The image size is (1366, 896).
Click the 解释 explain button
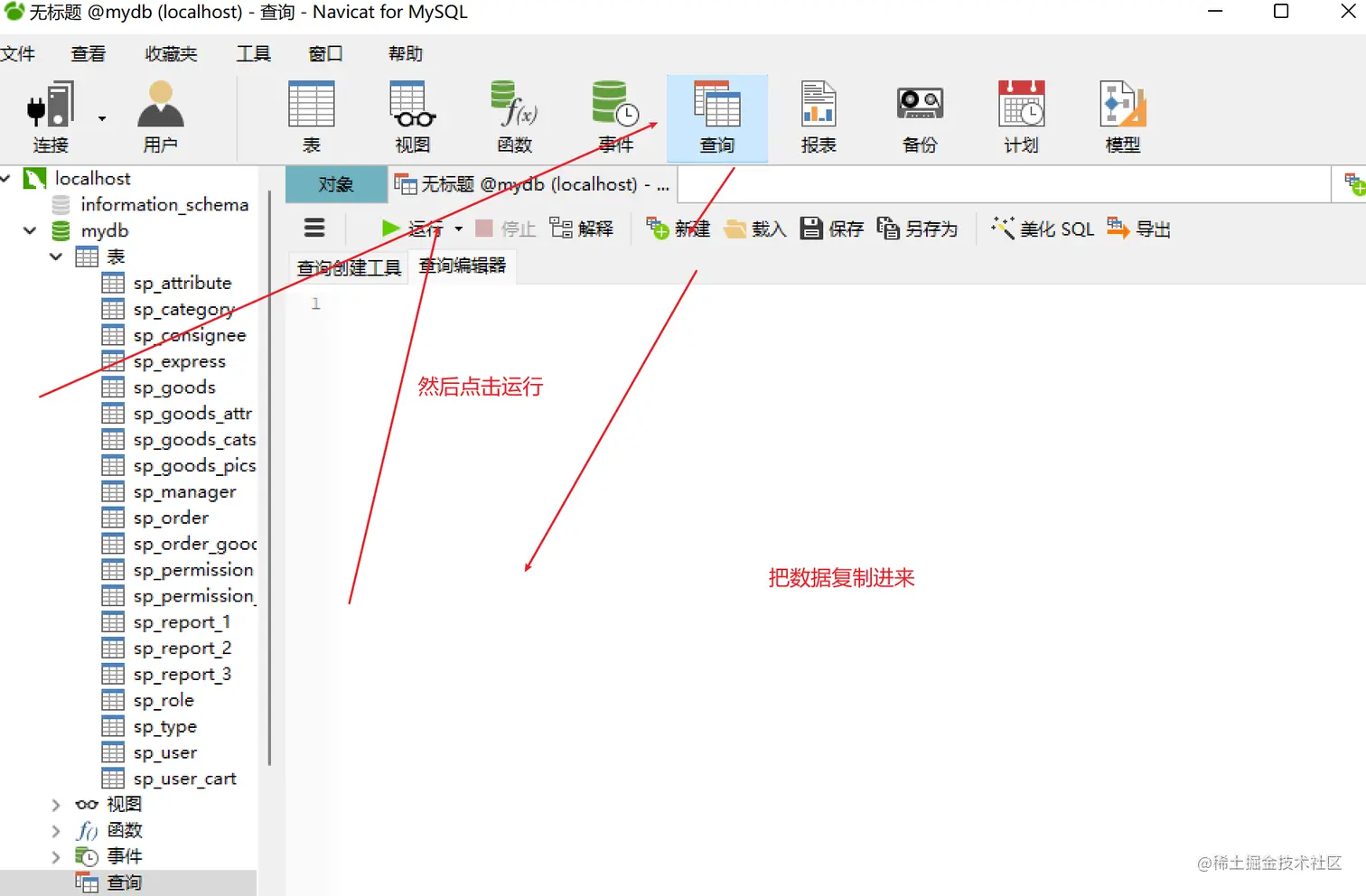click(x=581, y=229)
